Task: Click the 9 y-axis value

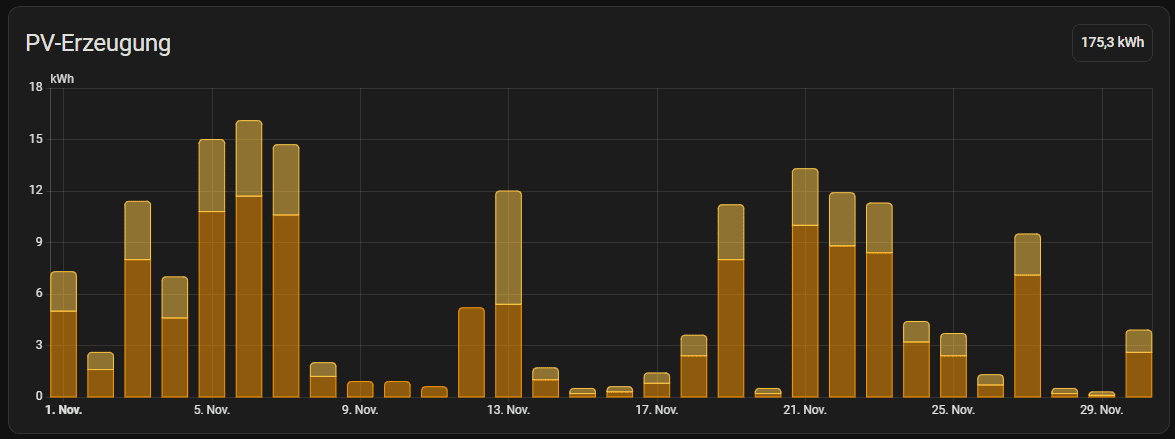Action: point(39,242)
